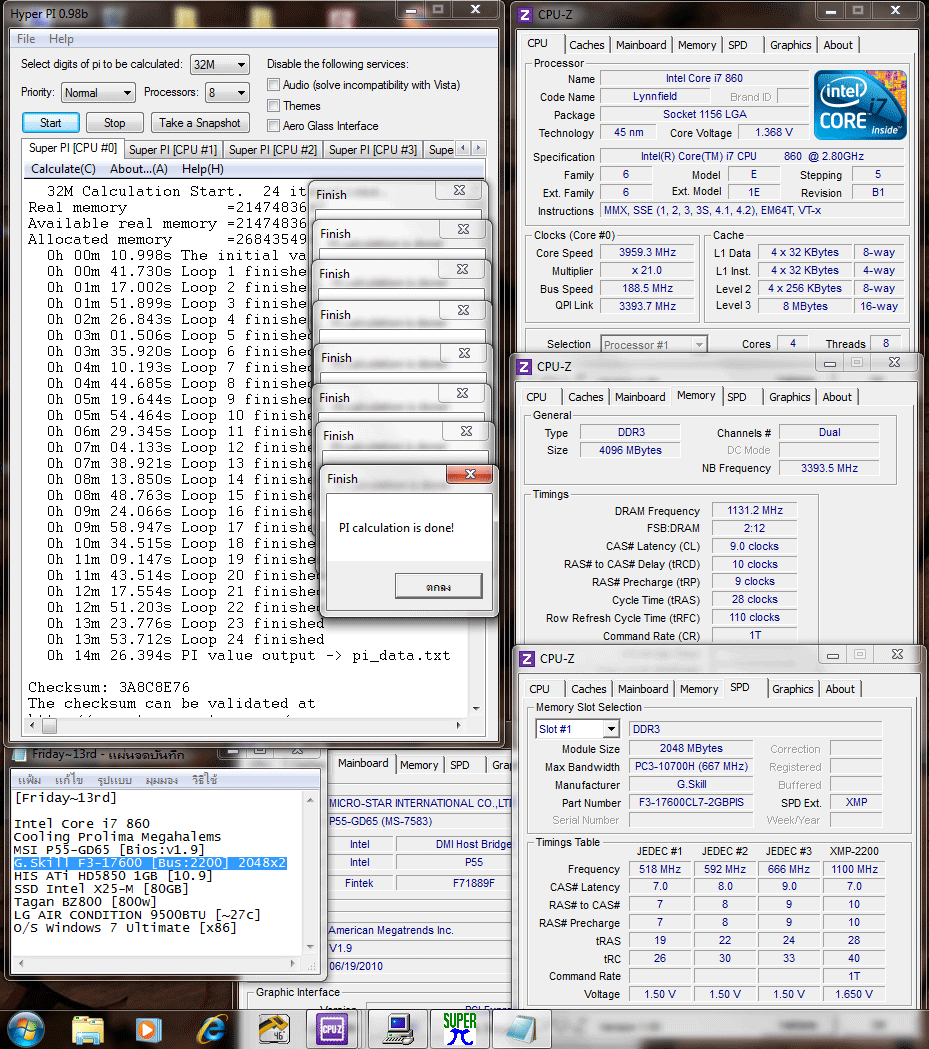Click the CPU-Z logo in the SPD window title
The height and width of the screenshot is (1049, 929).
click(527, 659)
